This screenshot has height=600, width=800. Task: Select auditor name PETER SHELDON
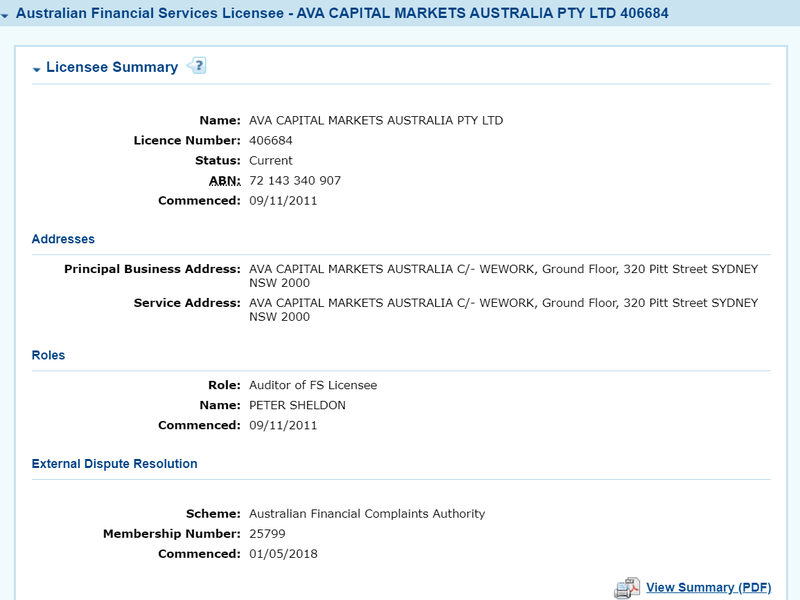point(297,405)
